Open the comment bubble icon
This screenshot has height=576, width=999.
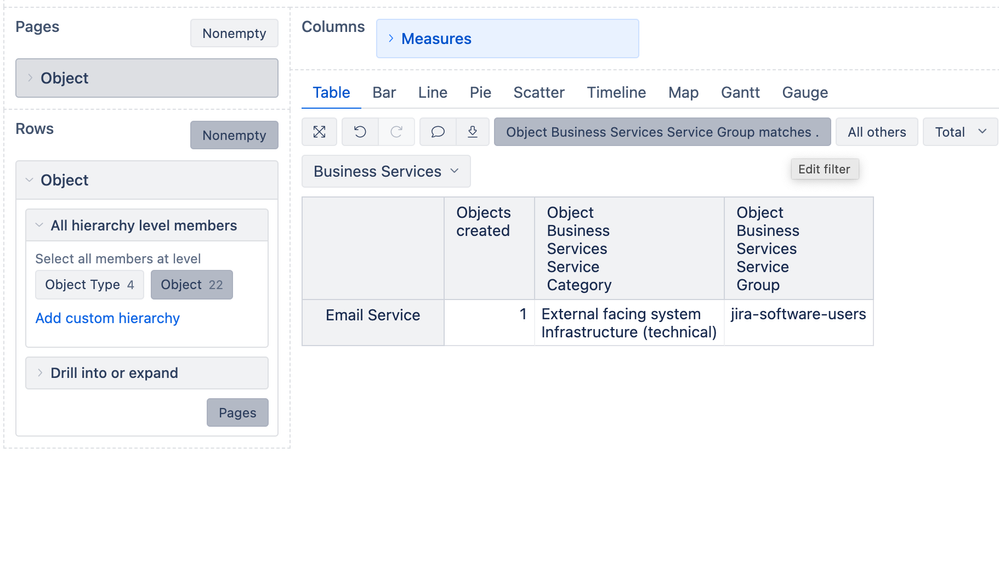(438, 132)
